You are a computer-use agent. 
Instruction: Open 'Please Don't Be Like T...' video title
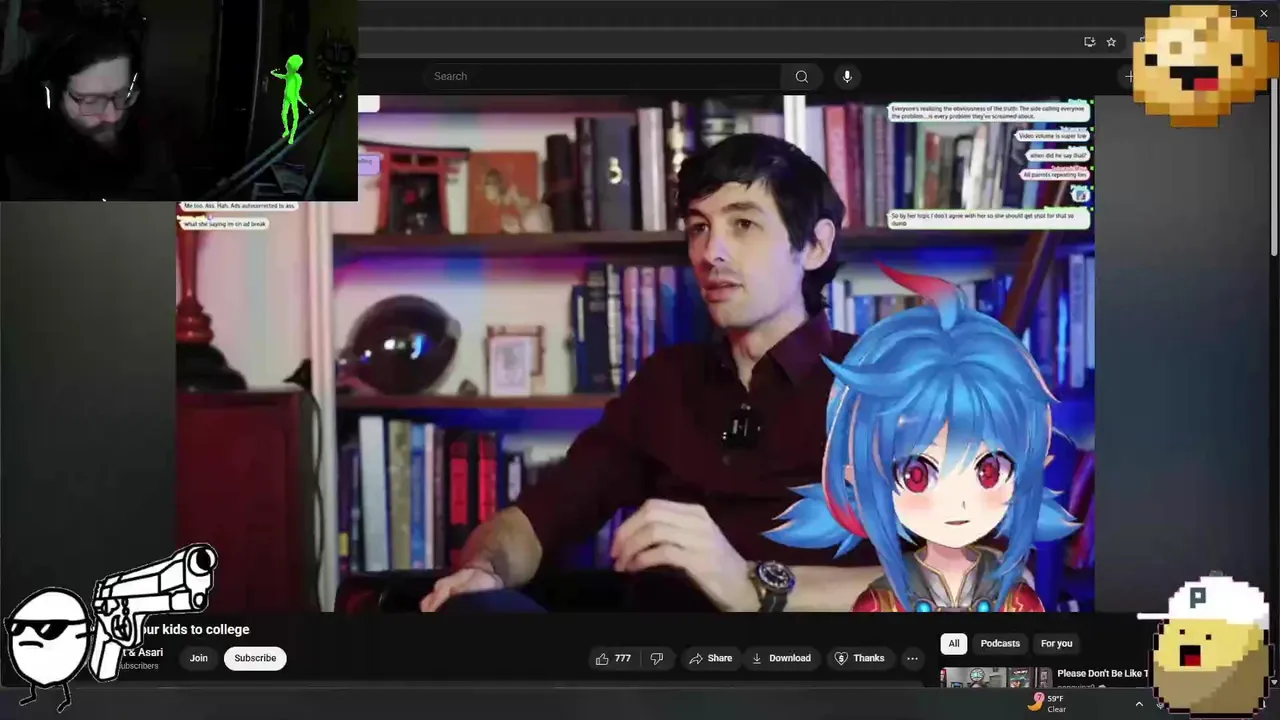1103,674
